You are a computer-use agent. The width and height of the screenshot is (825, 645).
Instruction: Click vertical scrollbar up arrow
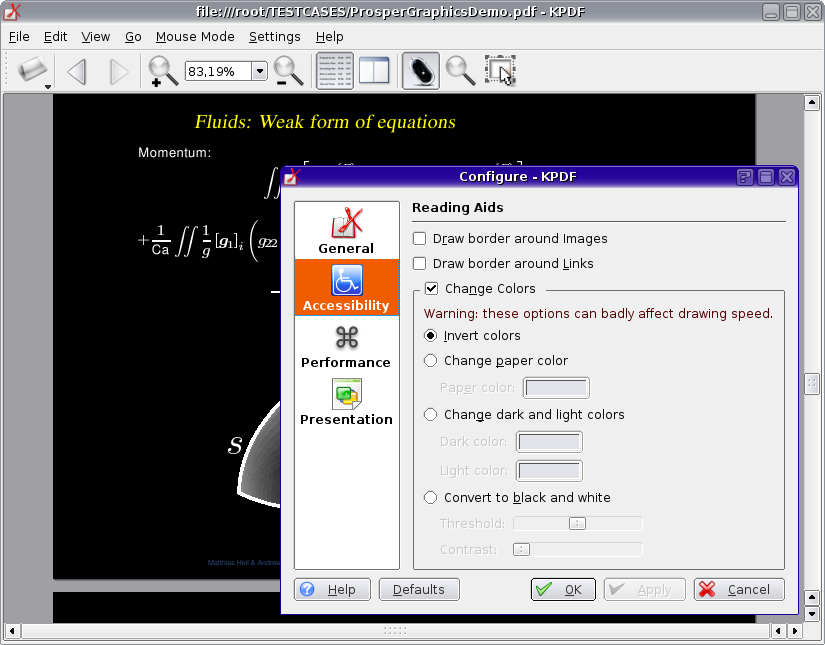pyautogui.click(x=812, y=103)
